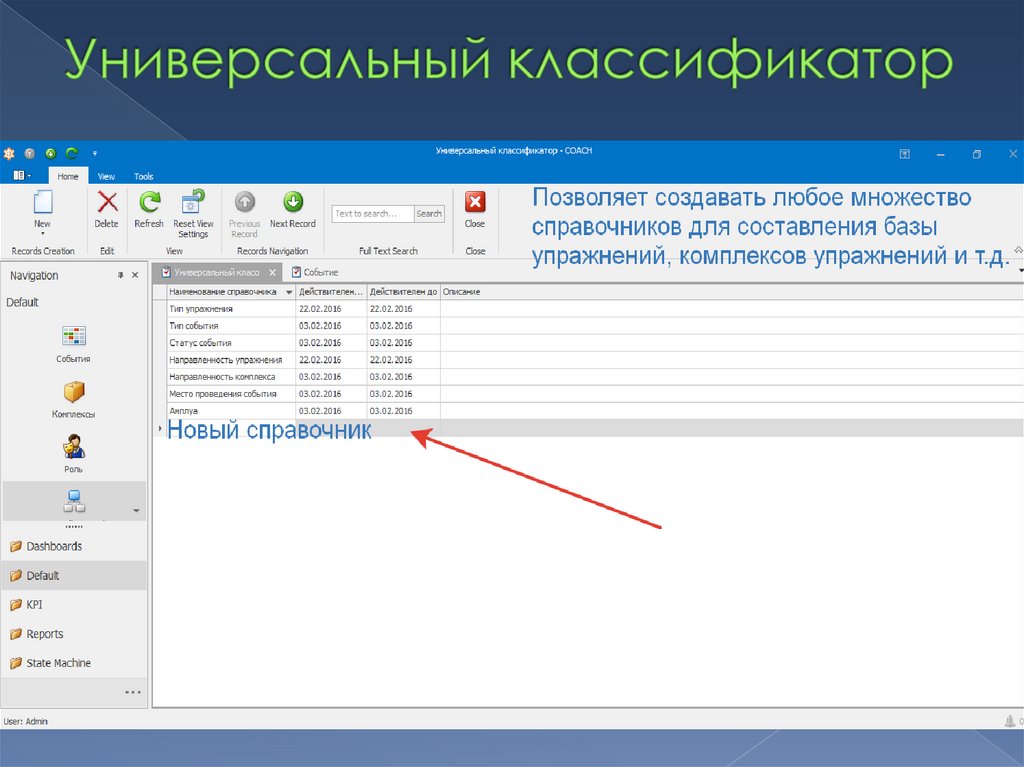Open the application menu button
Image resolution: width=1024 pixels, height=767 pixels.
pos(22,176)
